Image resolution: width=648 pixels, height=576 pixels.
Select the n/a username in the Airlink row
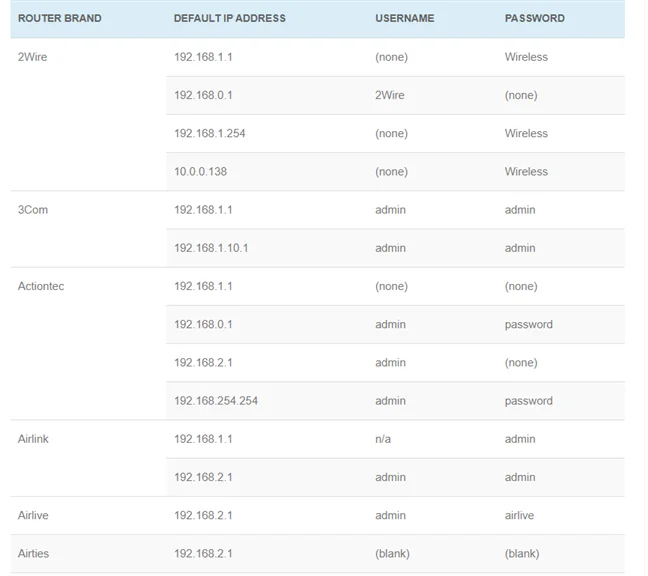pos(383,439)
